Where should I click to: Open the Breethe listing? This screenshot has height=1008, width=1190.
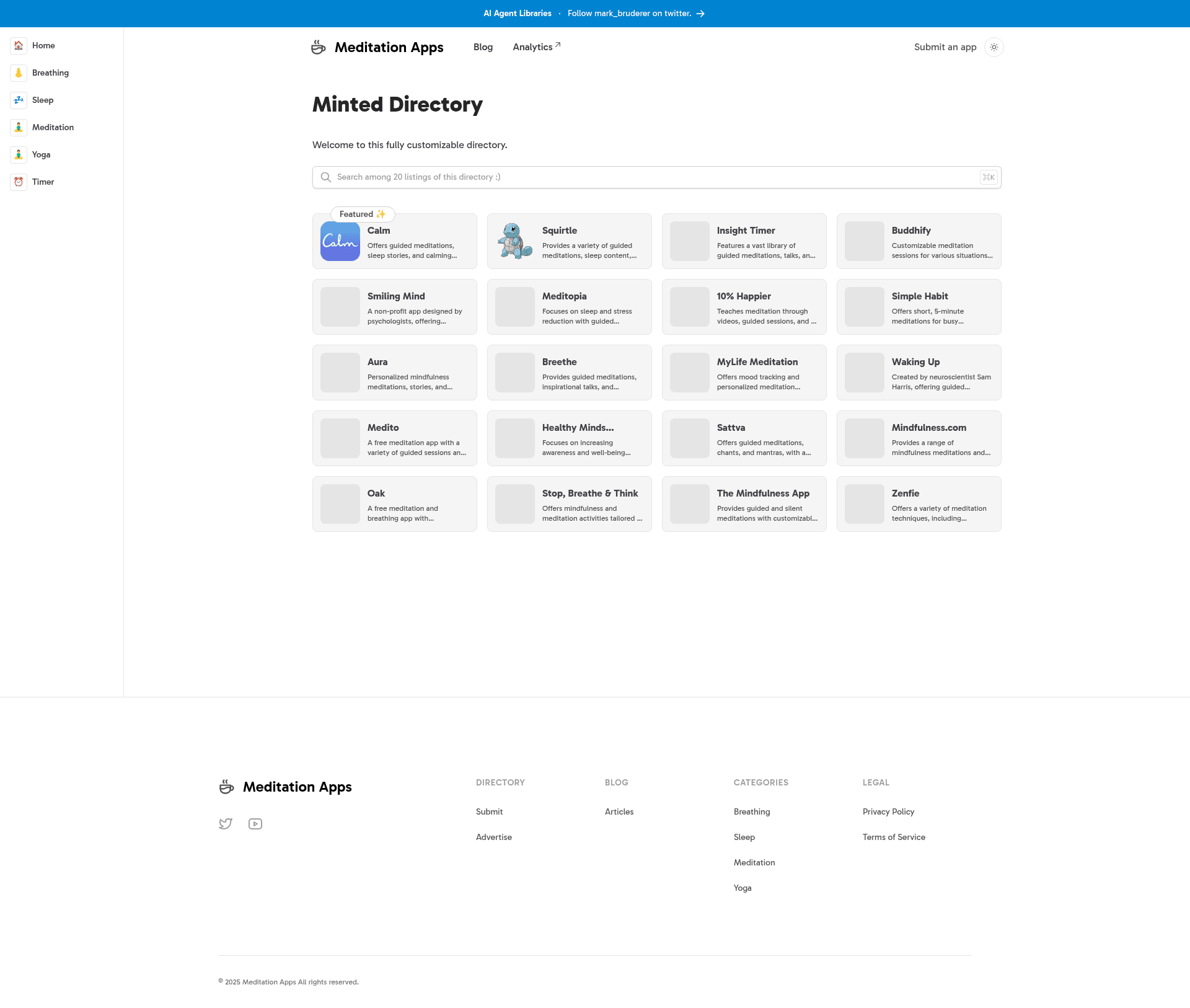(570, 373)
